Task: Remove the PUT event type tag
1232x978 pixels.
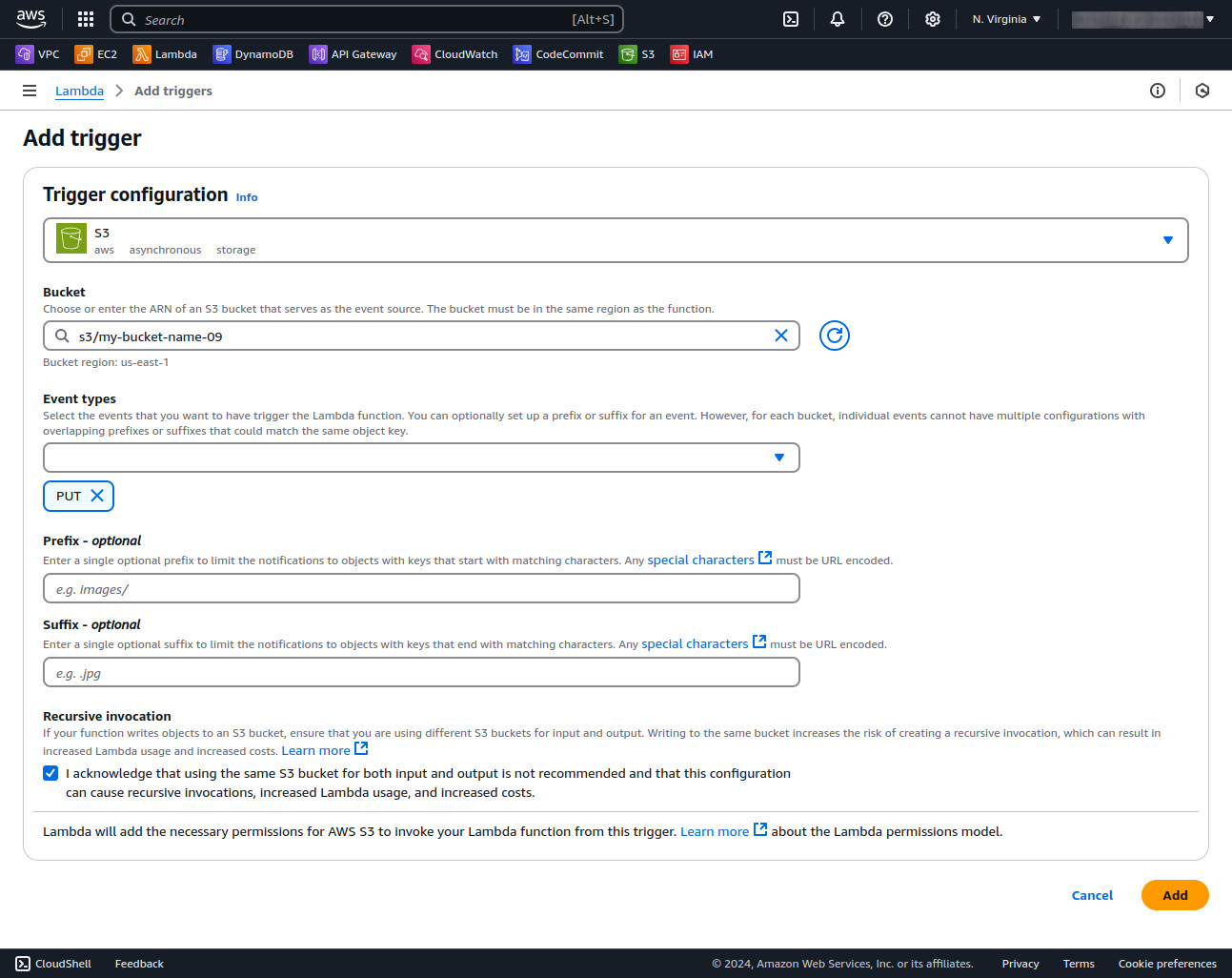Action: (x=97, y=496)
